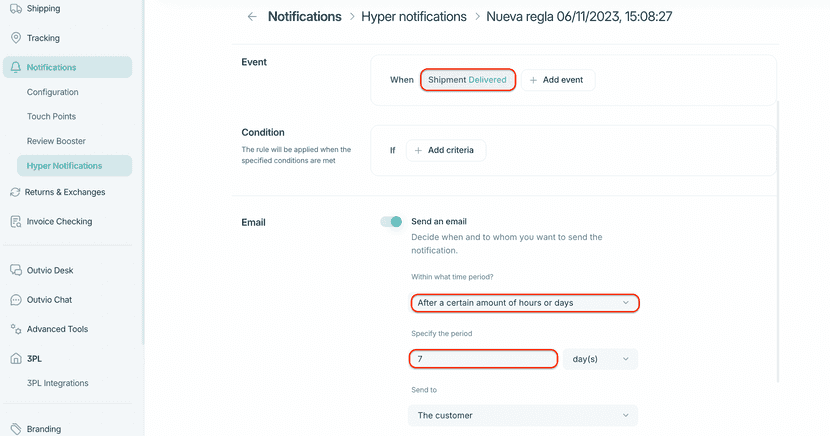Select Review Booster submenu item

pos(56,141)
